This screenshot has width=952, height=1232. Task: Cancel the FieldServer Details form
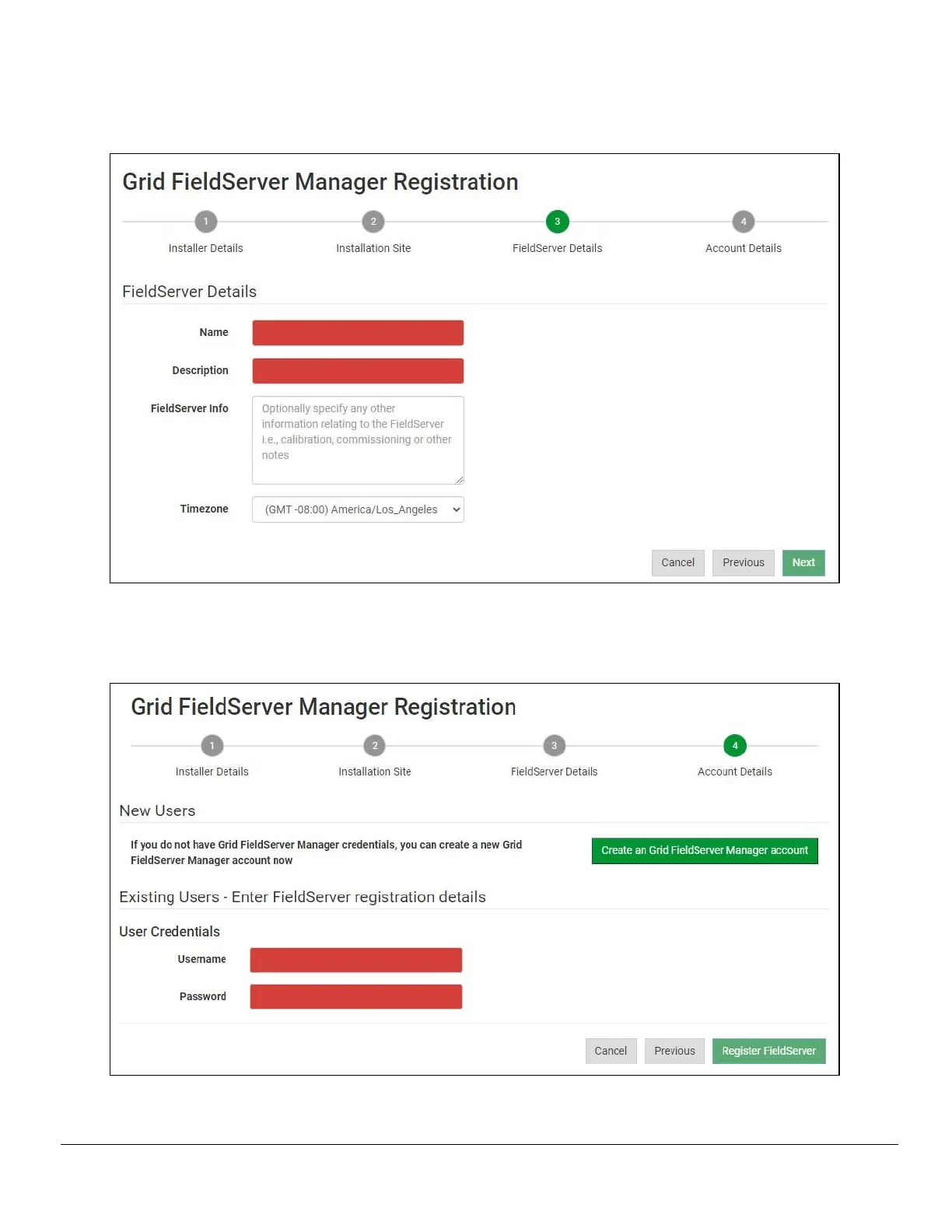click(677, 563)
